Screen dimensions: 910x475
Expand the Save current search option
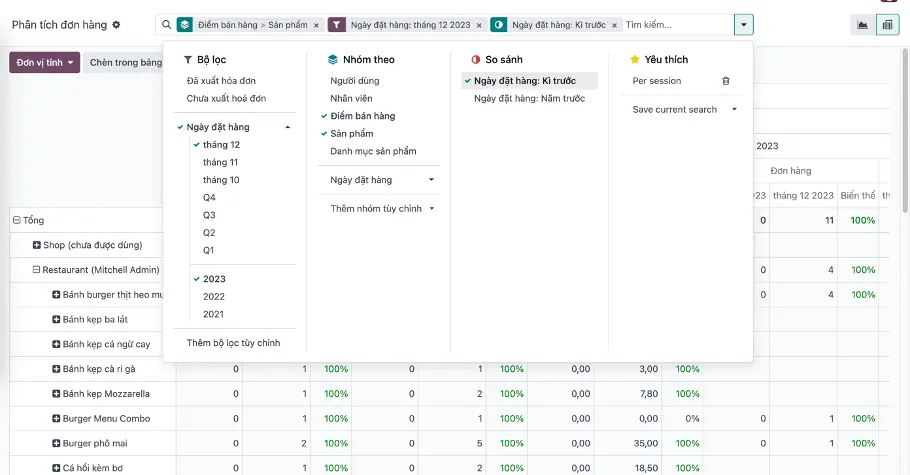tap(684, 110)
